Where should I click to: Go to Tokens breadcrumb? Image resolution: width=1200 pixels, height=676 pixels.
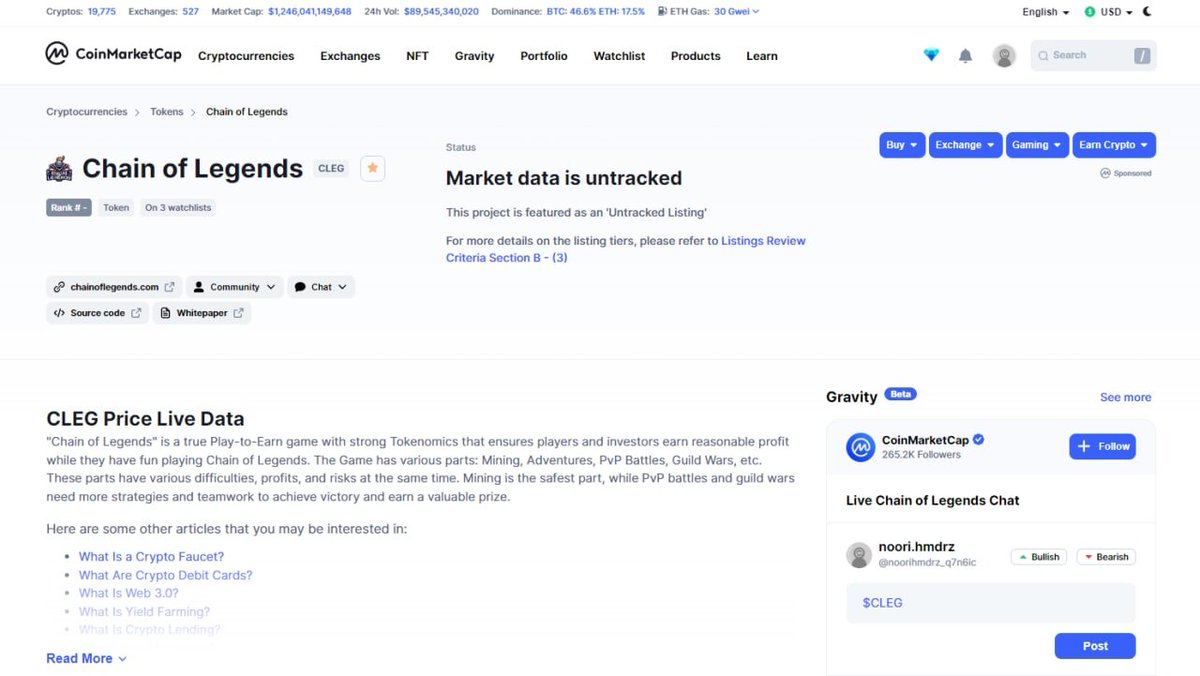click(x=167, y=112)
